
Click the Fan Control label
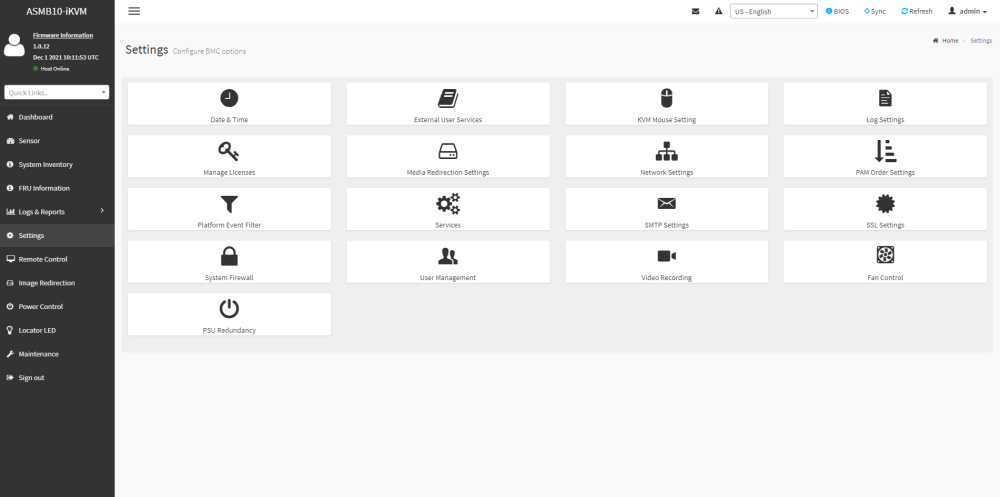(885, 278)
